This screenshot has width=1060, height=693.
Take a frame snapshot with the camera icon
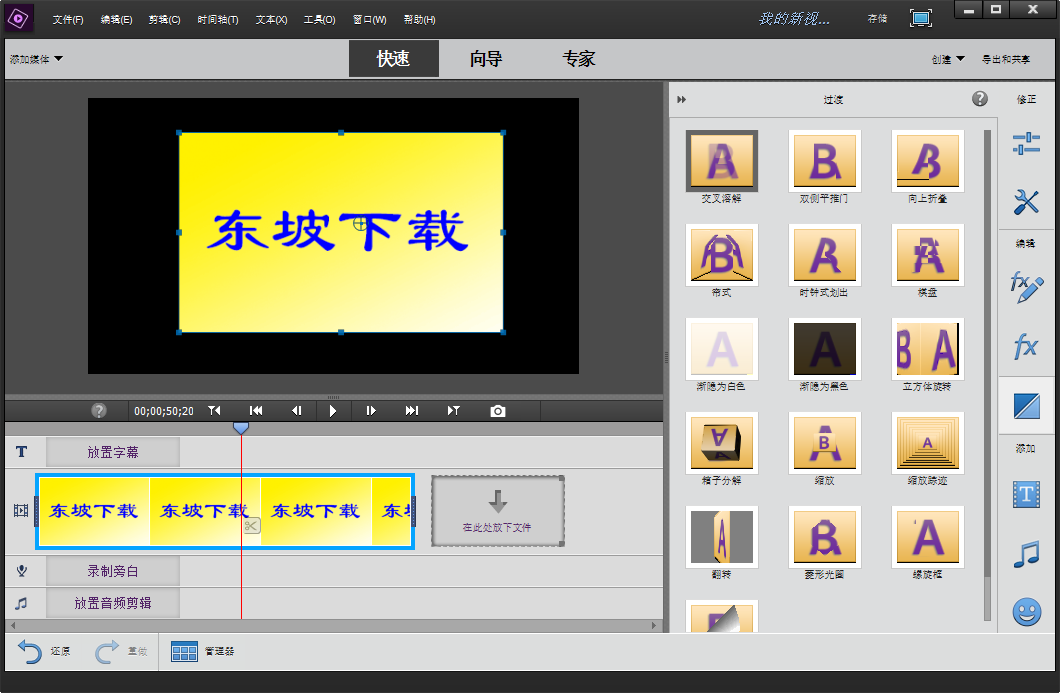[x=497, y=410]
